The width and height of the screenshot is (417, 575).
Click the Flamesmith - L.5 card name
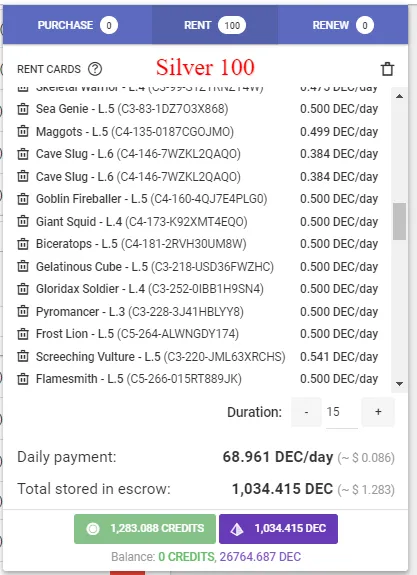(x=80, y=379)
